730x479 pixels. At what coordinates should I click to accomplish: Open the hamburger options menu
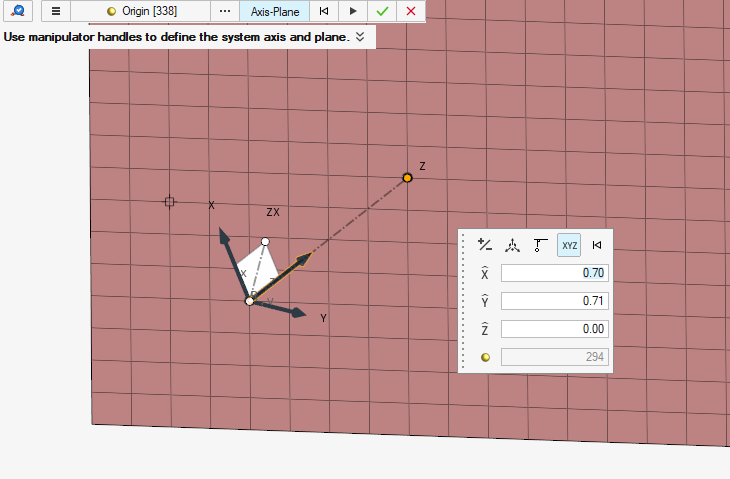pos(56,11)
